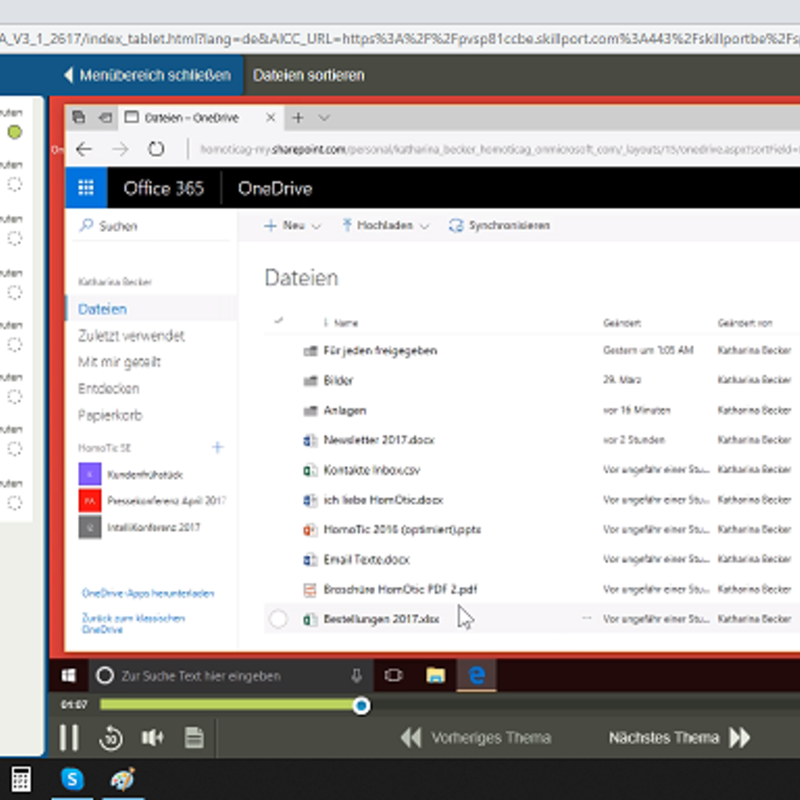This screenshot has height=800, width=800.
Task: Open Newsletter 2017.docx
Action: point(379,440)
